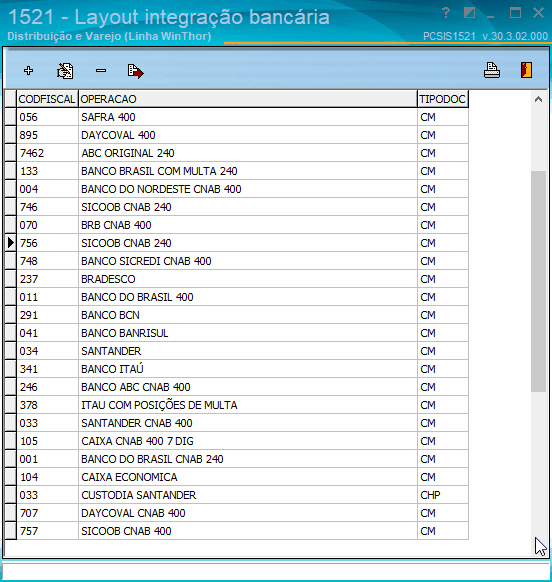This screenshot has height=582, width=552.
Task: Select CAIXA CNAB 400 7 DIG row
Action: tap(236, 441)
